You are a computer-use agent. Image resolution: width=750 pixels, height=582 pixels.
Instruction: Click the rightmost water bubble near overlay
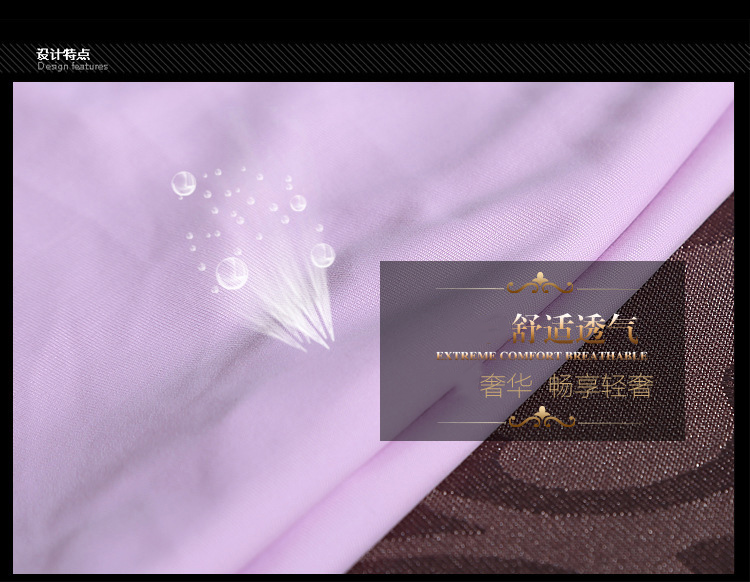(x=322, y=255)
